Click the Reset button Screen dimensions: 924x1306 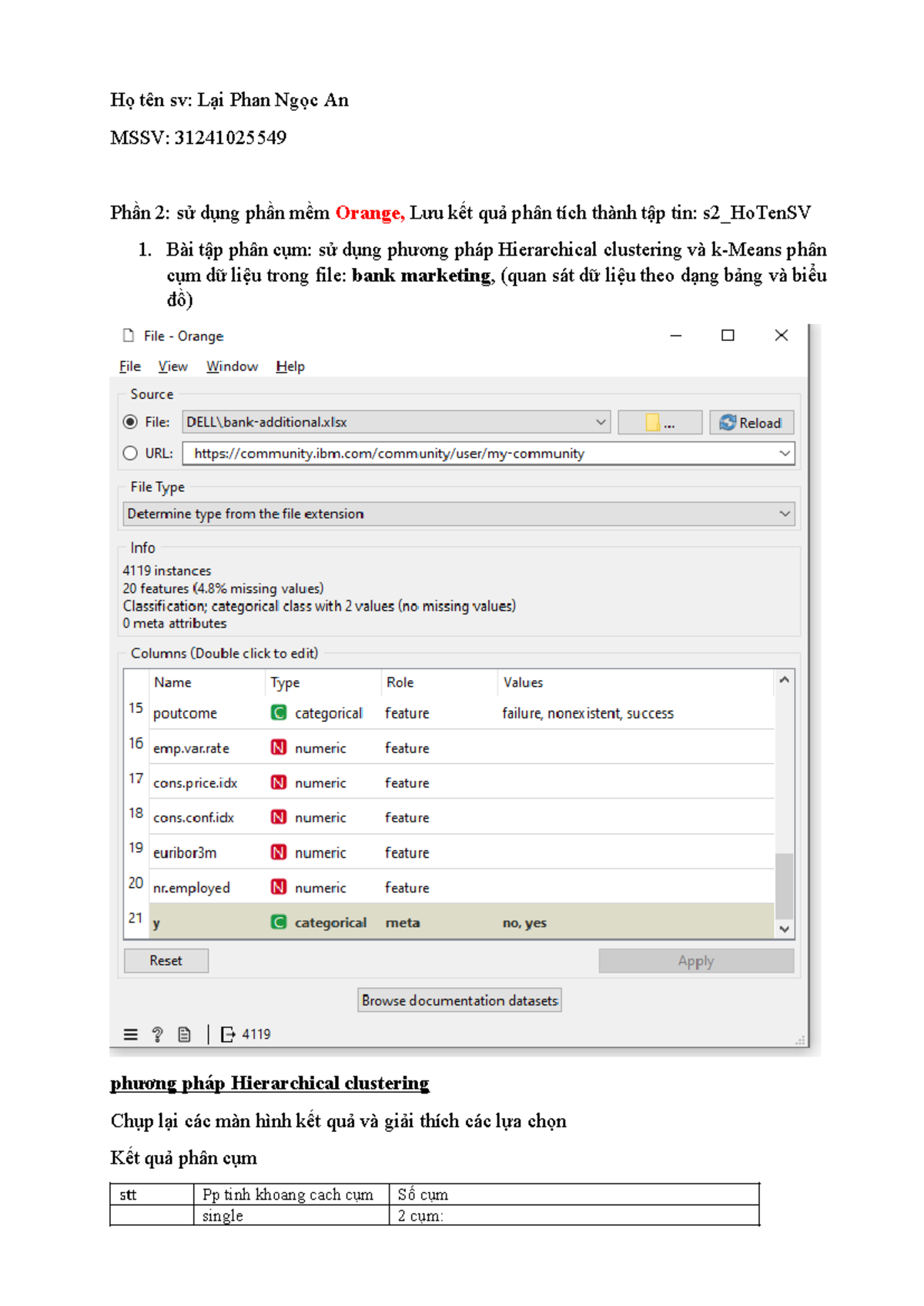[x=166, y=960]
